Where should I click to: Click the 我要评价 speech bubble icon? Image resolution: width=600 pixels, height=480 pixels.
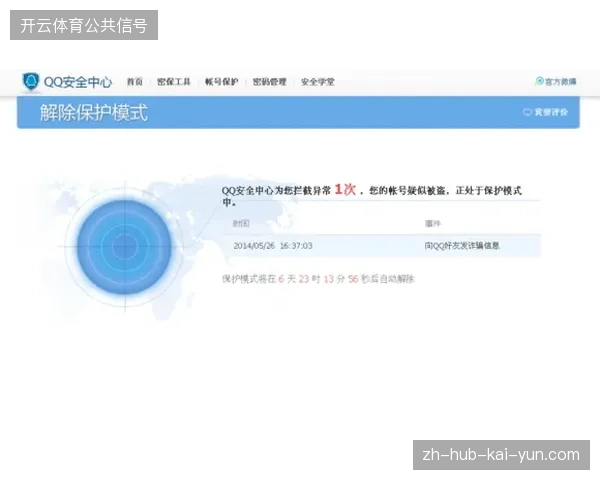click(527, 113)
